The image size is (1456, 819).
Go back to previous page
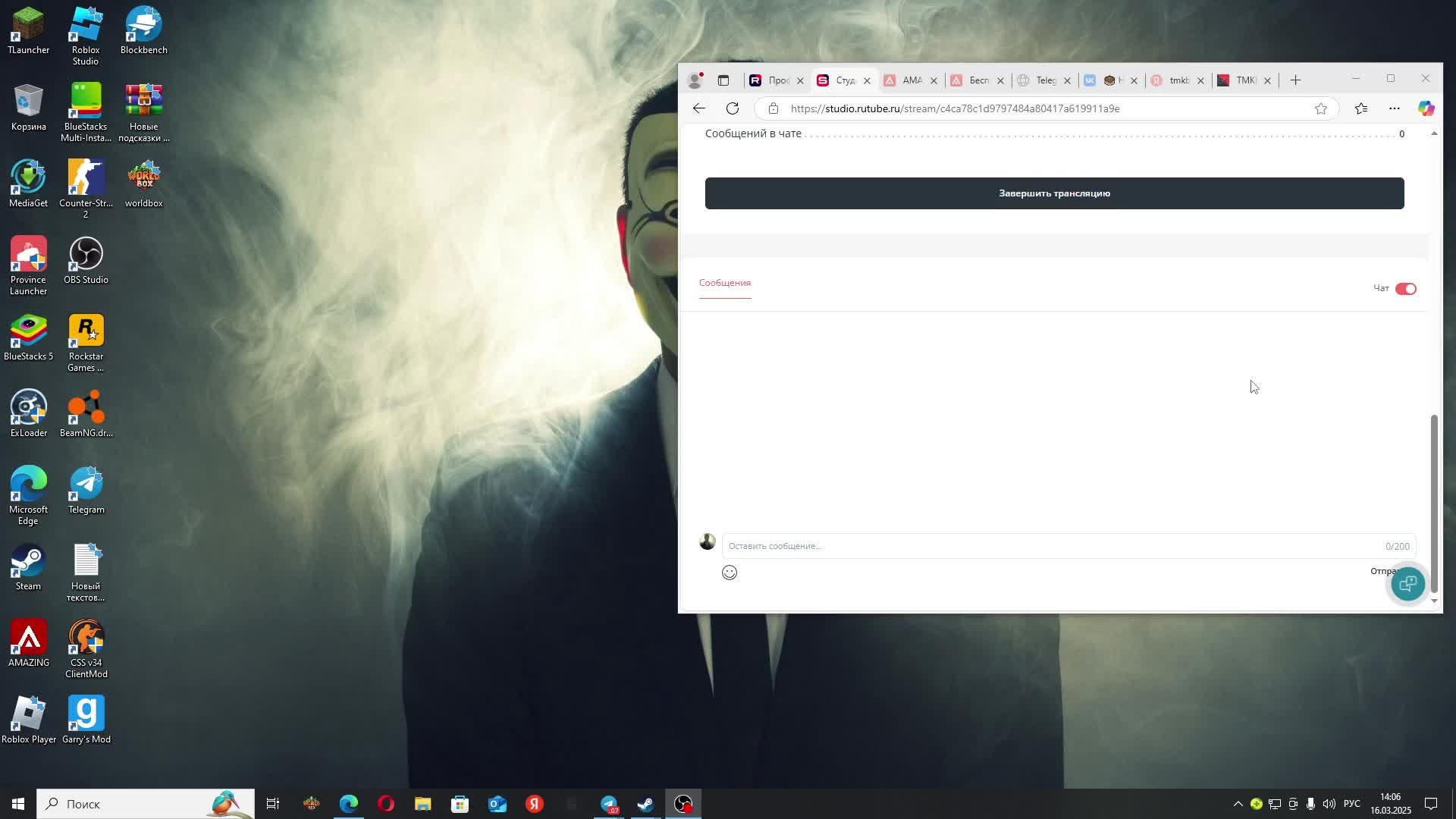698,108
